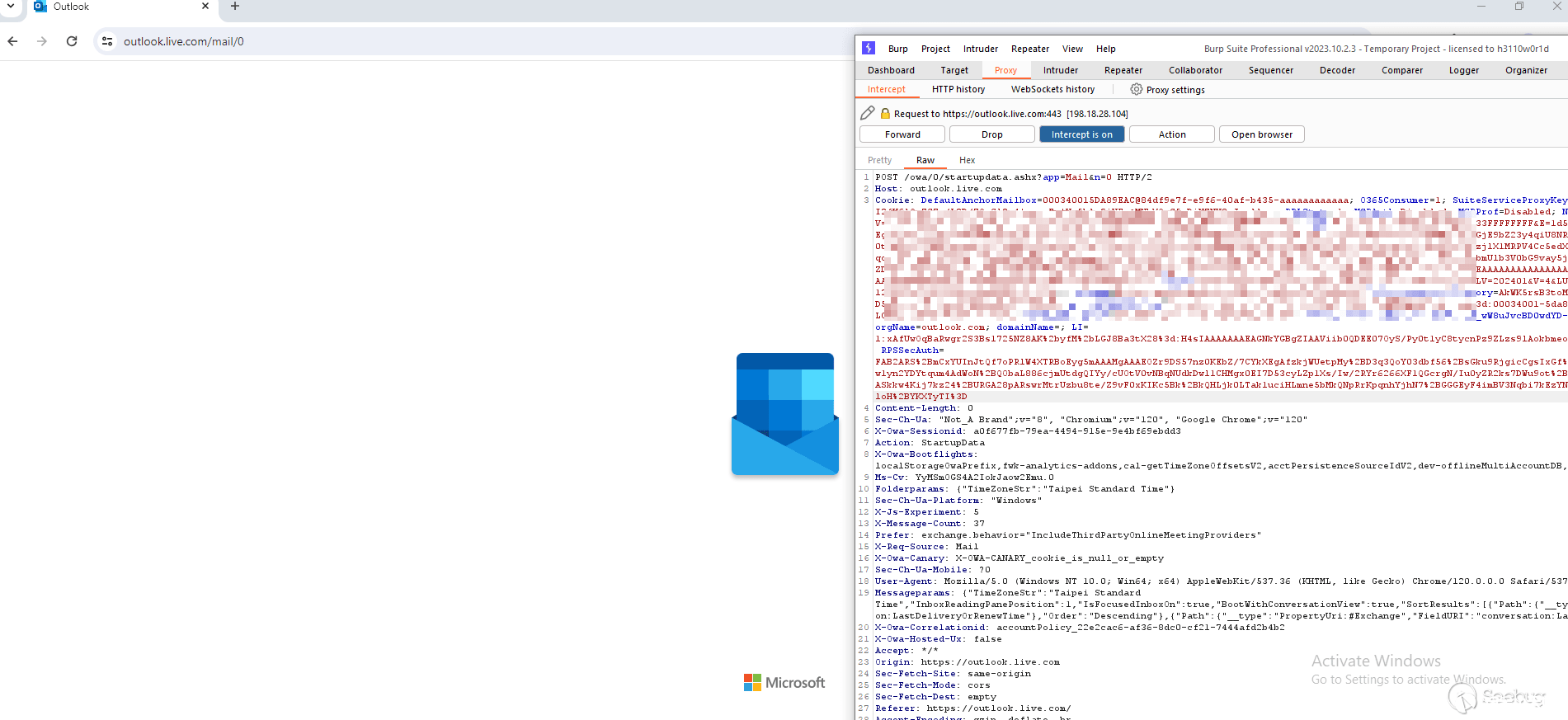
Task: Click the pencil edit icon beside request
Action: (868, 113)
